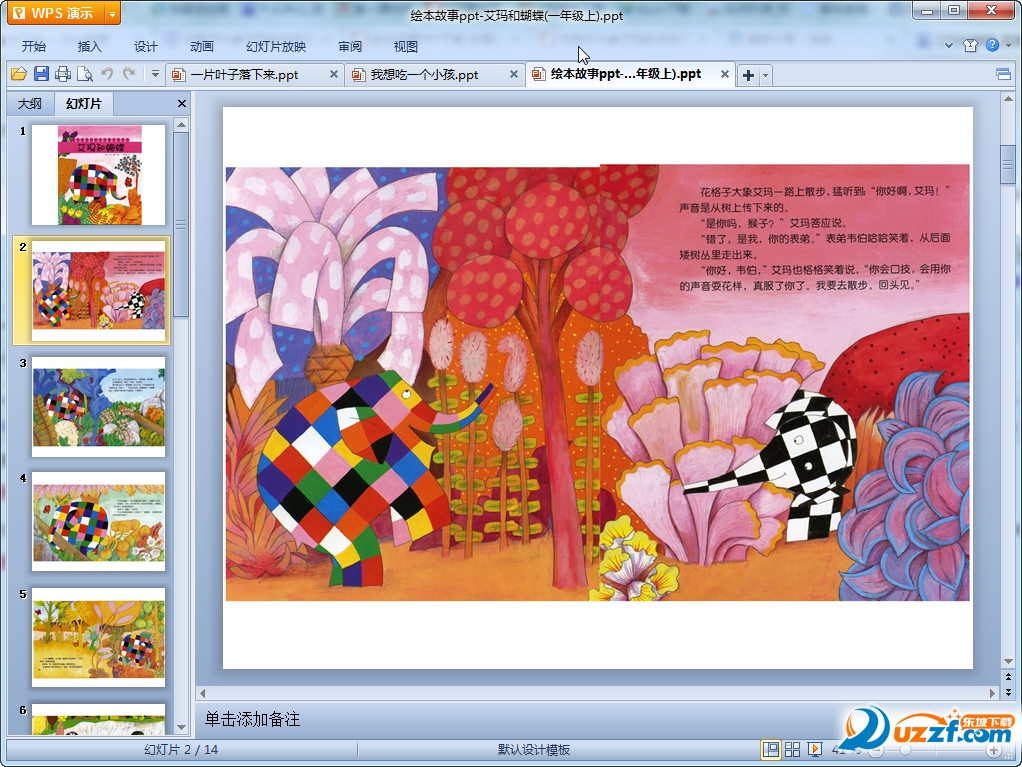The image size is (1022, 767).
Task: Close the slide thumbnail pane
Action: pyautogui.click(x=182, y=104)
